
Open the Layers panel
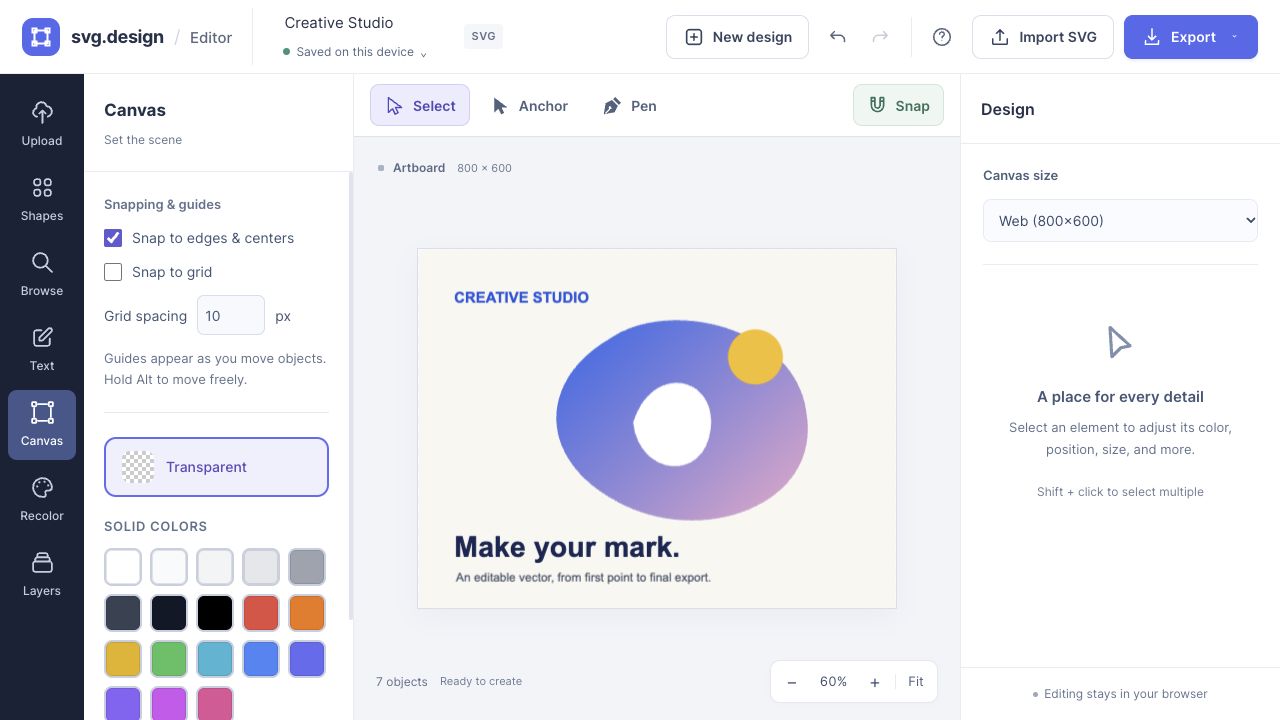42,574
